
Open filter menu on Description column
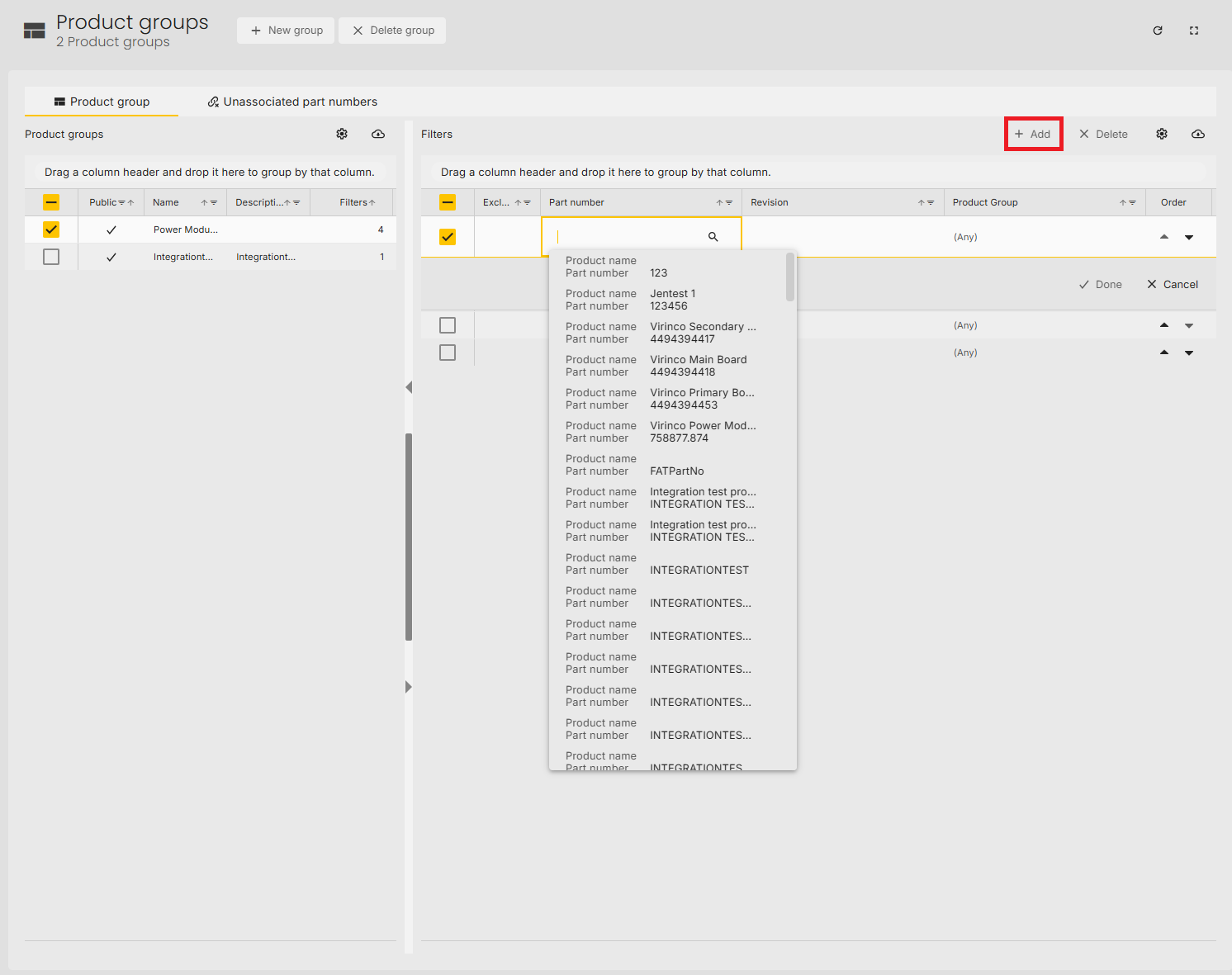[x=296, y=202]
